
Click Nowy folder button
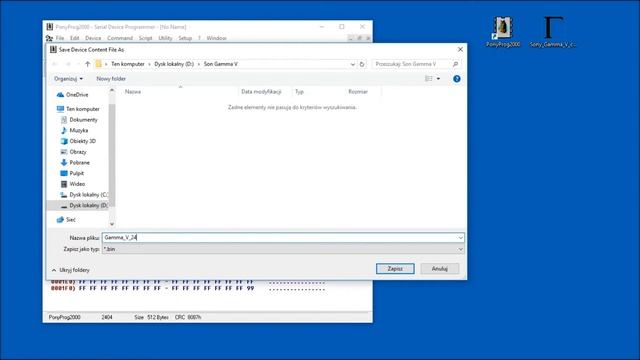[x=111, y=79]
